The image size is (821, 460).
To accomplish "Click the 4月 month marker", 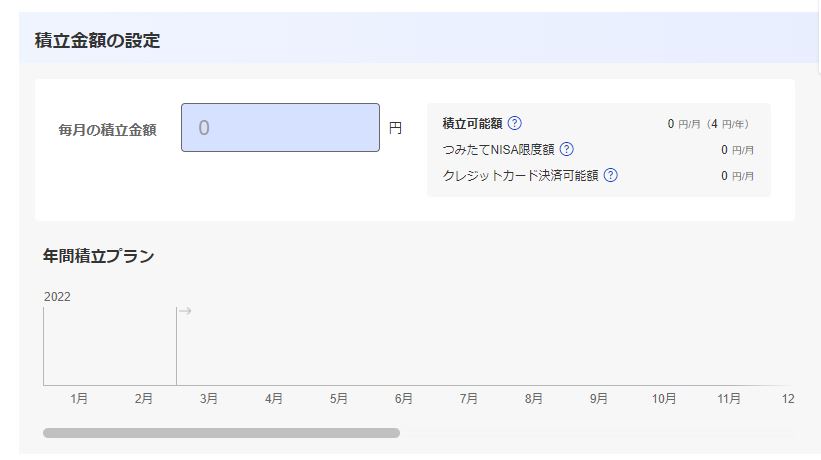I will point(274,399).
